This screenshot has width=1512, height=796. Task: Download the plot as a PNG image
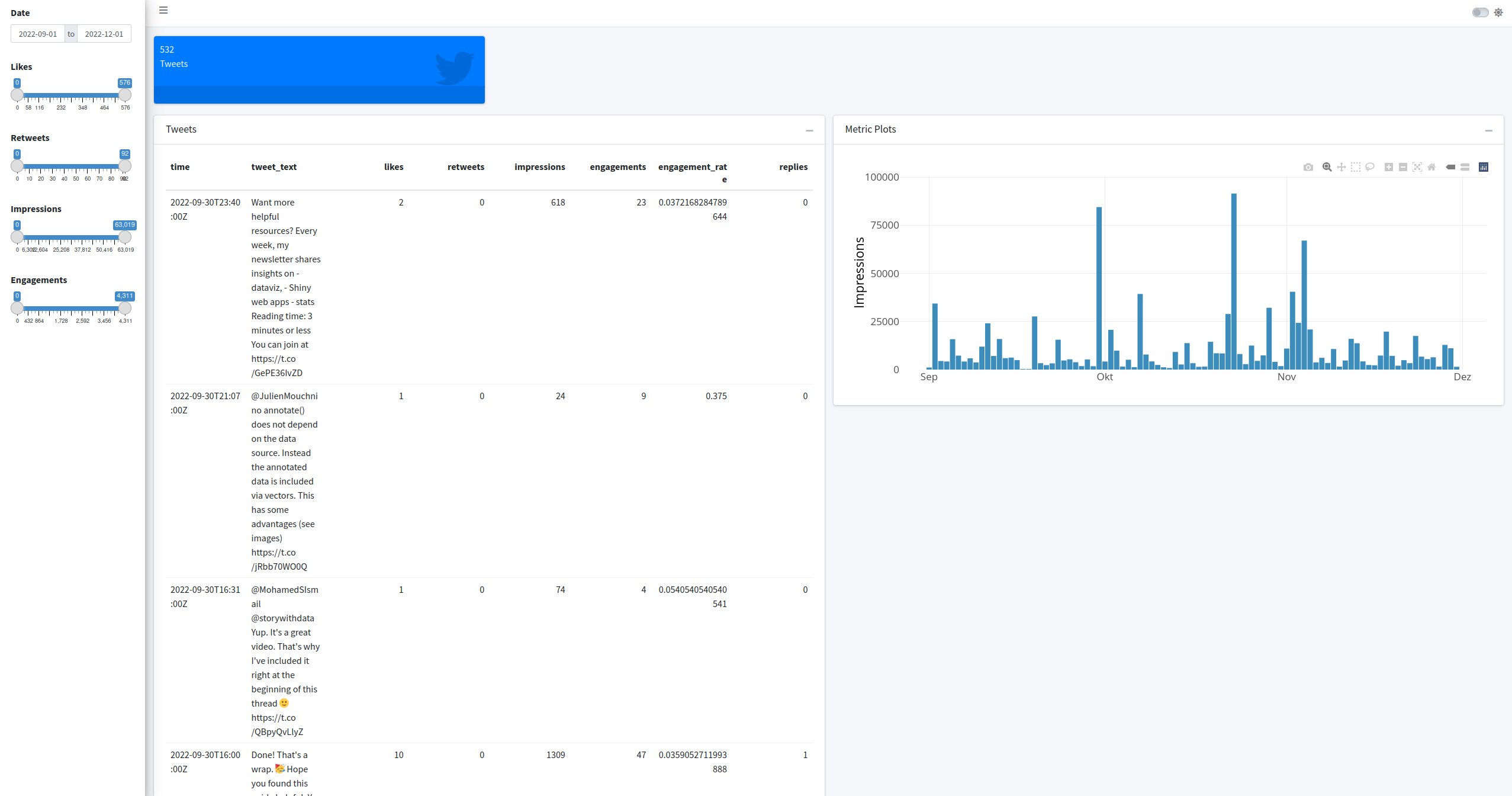1308,167
